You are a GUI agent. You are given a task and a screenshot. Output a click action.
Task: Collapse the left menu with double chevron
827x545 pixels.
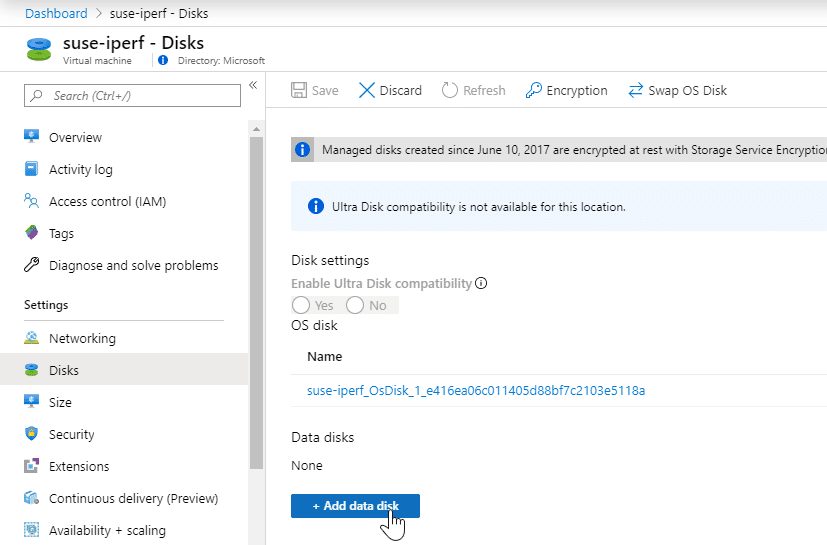(253, 85)
